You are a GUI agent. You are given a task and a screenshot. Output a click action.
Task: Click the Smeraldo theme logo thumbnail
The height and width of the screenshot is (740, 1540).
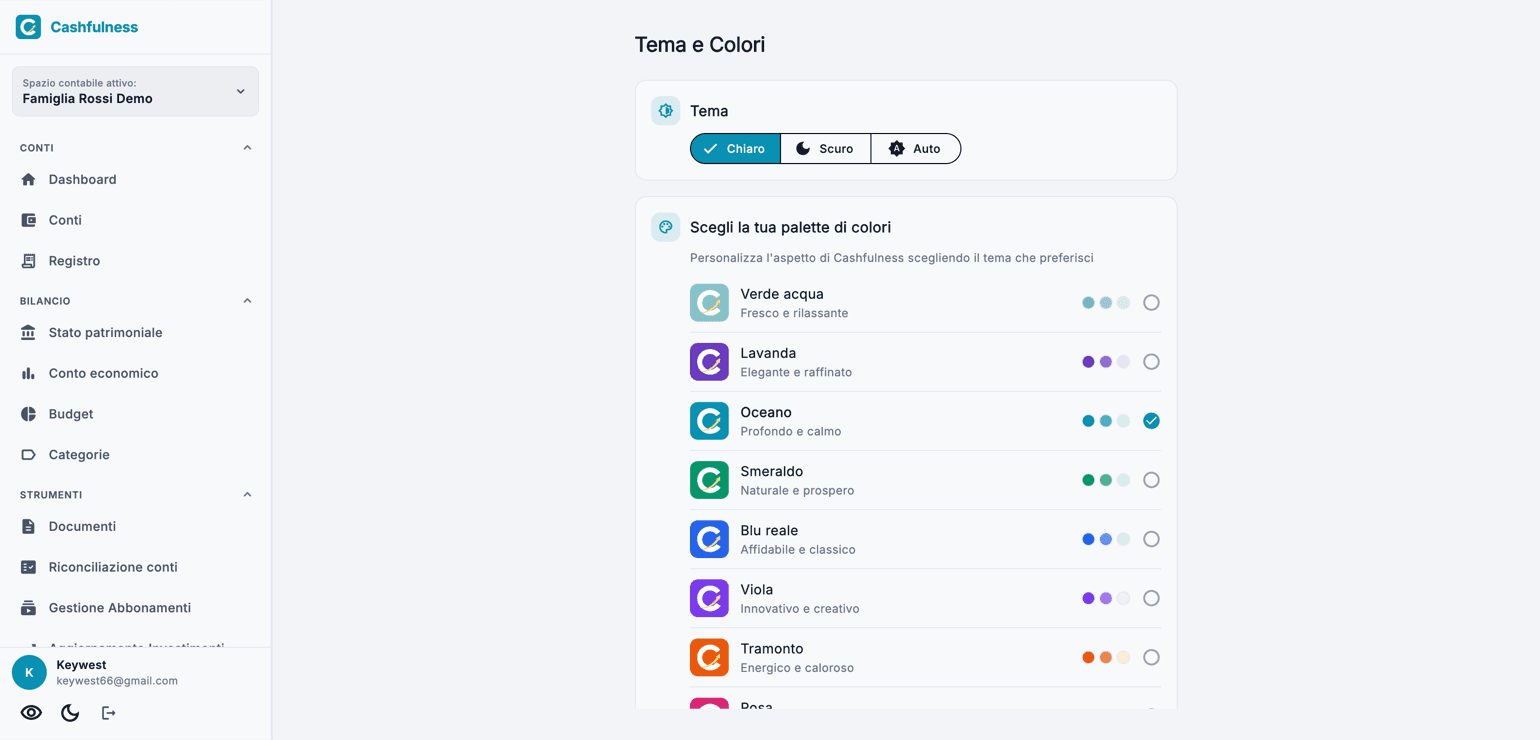[709, 480]
